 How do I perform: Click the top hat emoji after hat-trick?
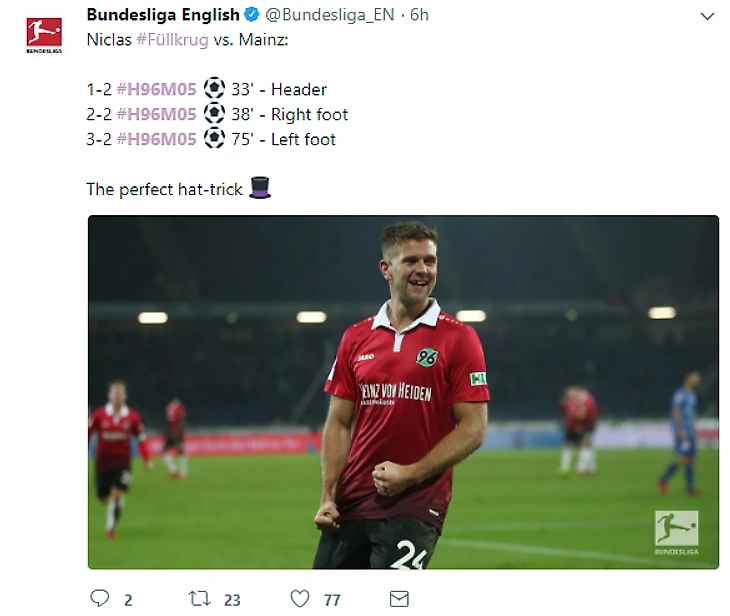coord(260,188)
